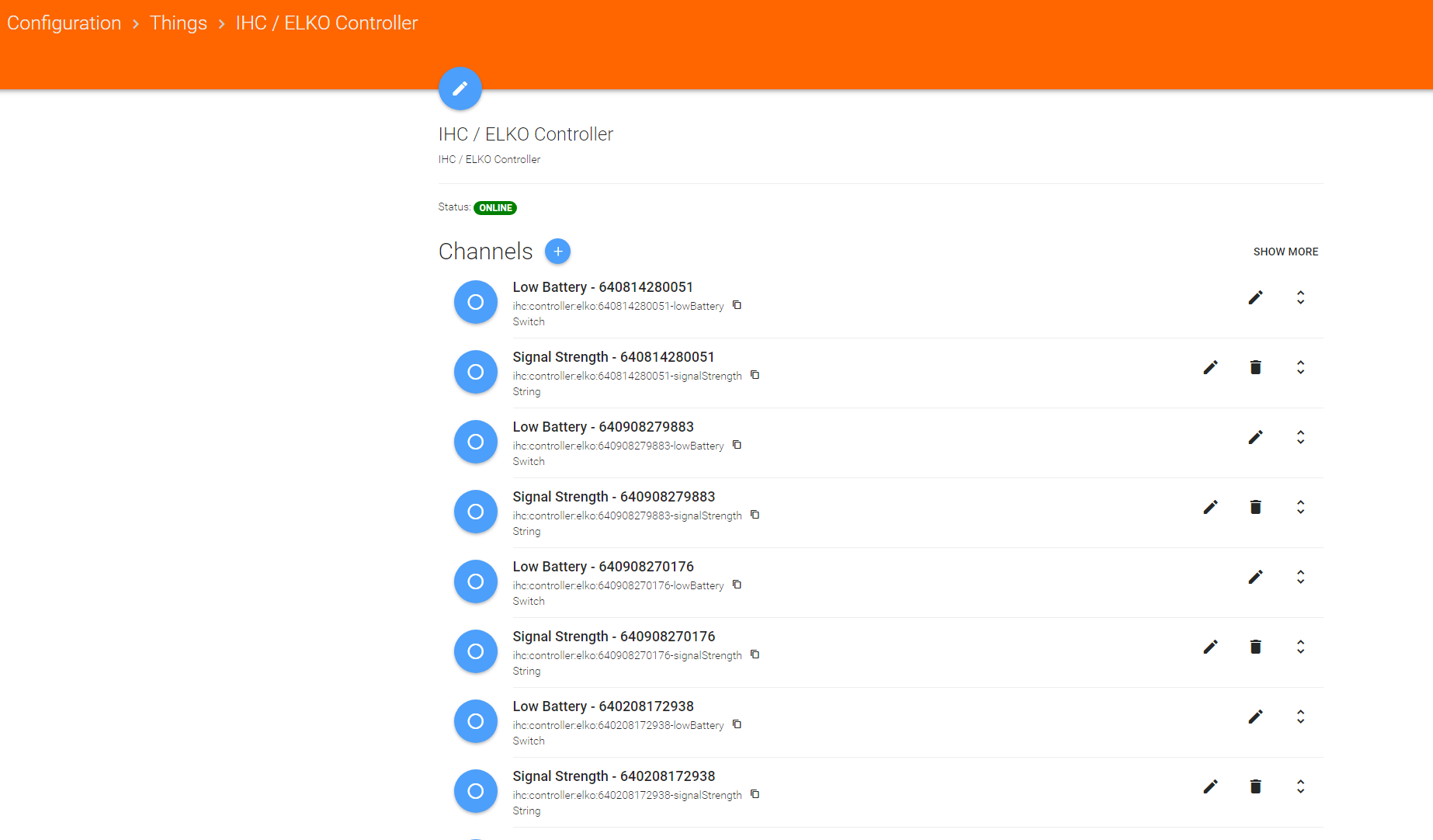Copy UID of 640908270176-lowBattery channel
Viewport: 1433px width, 840px height.
[x=737, y=585]
